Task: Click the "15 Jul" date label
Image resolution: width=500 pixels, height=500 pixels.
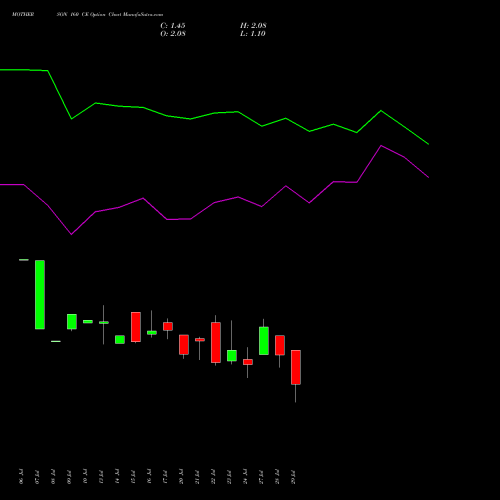Action: [133, 476]
